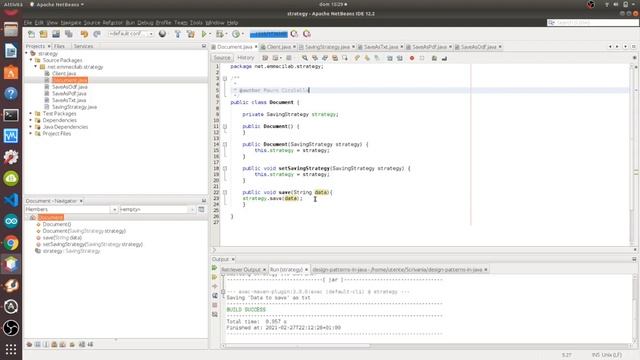
Task: Select setSavingStrategy method in Navigator
Action: point(93,244)
